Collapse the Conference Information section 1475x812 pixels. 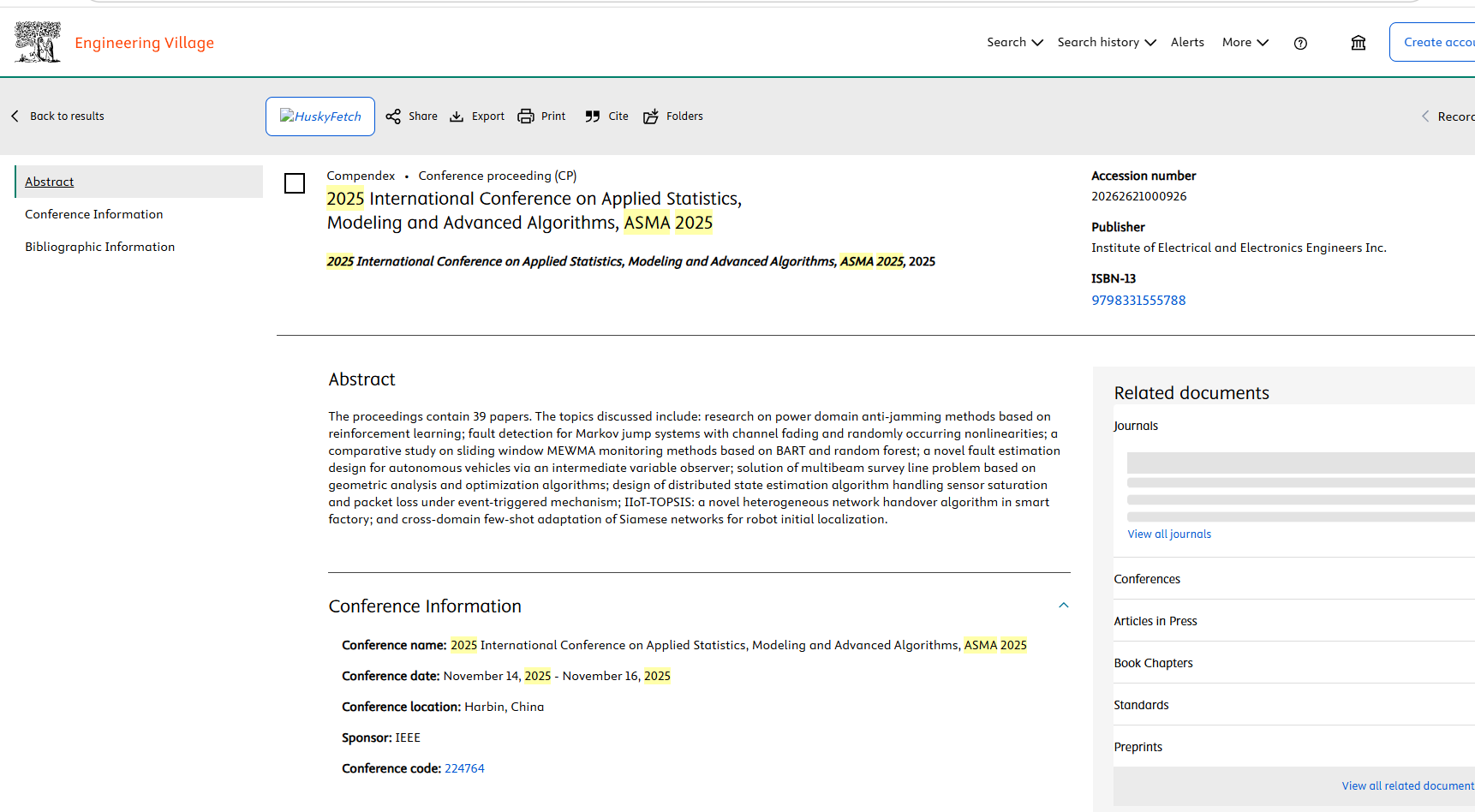[x=1064, y=606]
